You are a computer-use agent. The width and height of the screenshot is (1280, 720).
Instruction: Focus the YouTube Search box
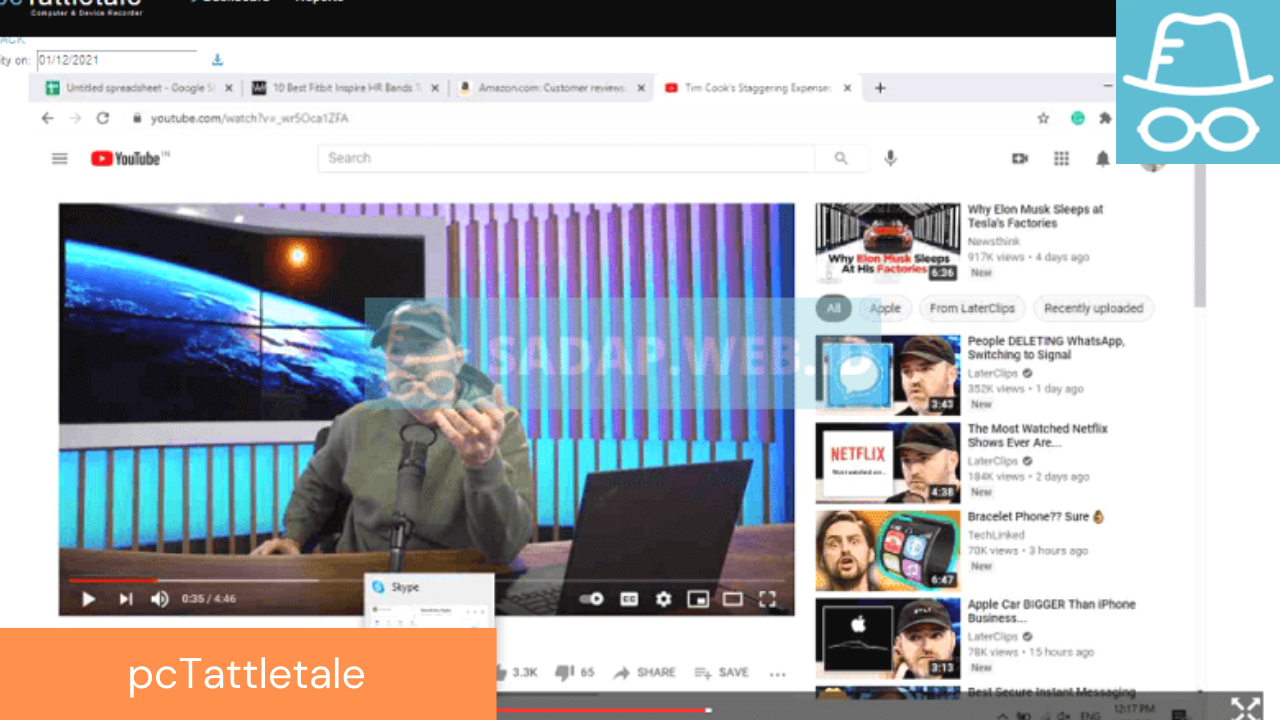pos(566,158)
